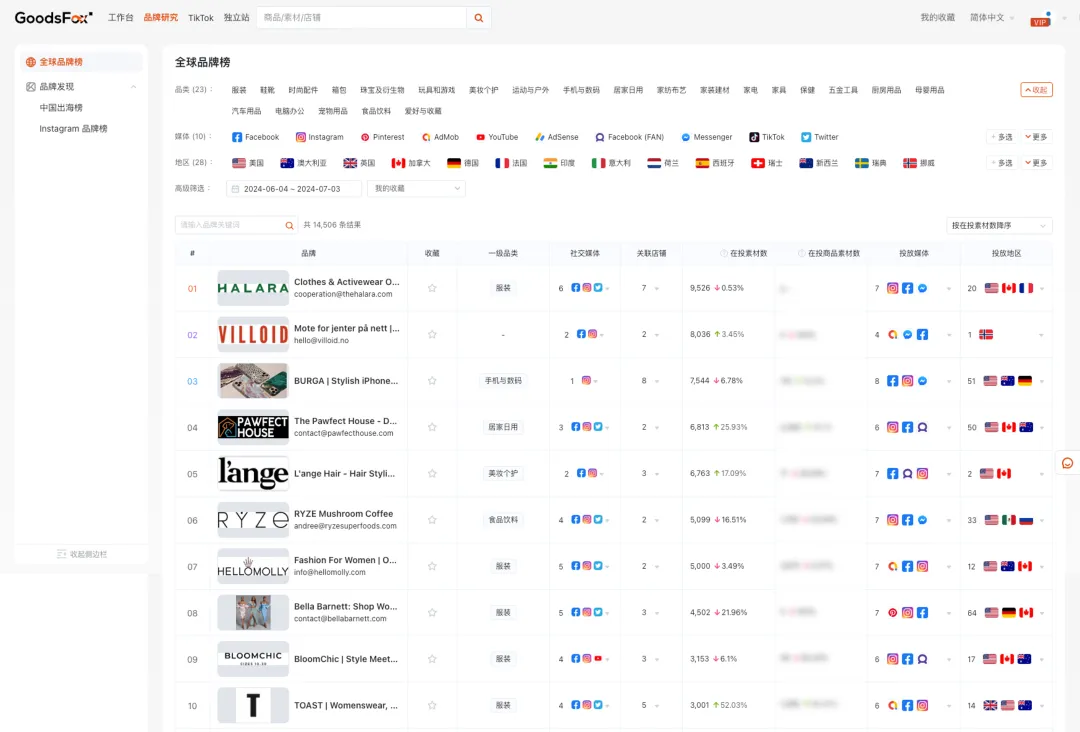The width and height of the screenshot is (1080, 732).
Task: Star the Hello Molly brand row
Action: (x=432, y=566)
